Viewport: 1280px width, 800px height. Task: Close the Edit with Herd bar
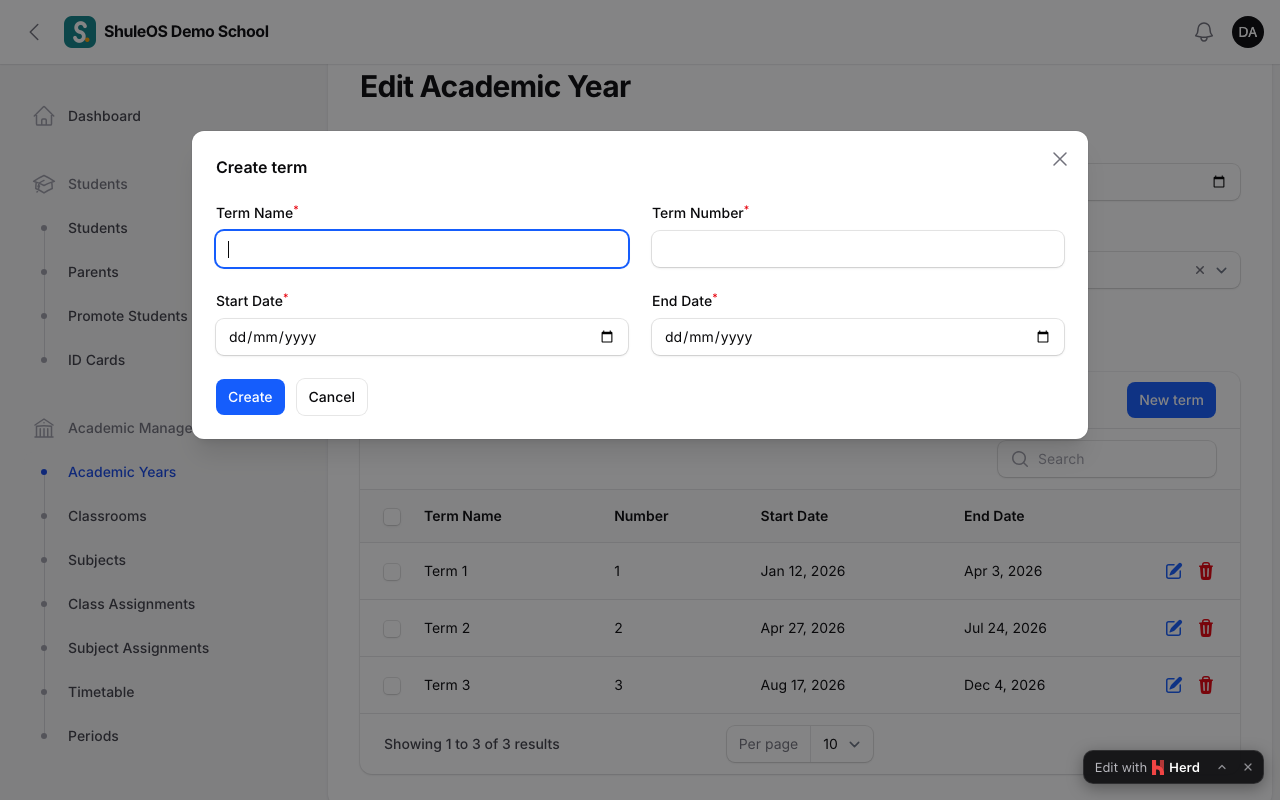click(1248, 767)
